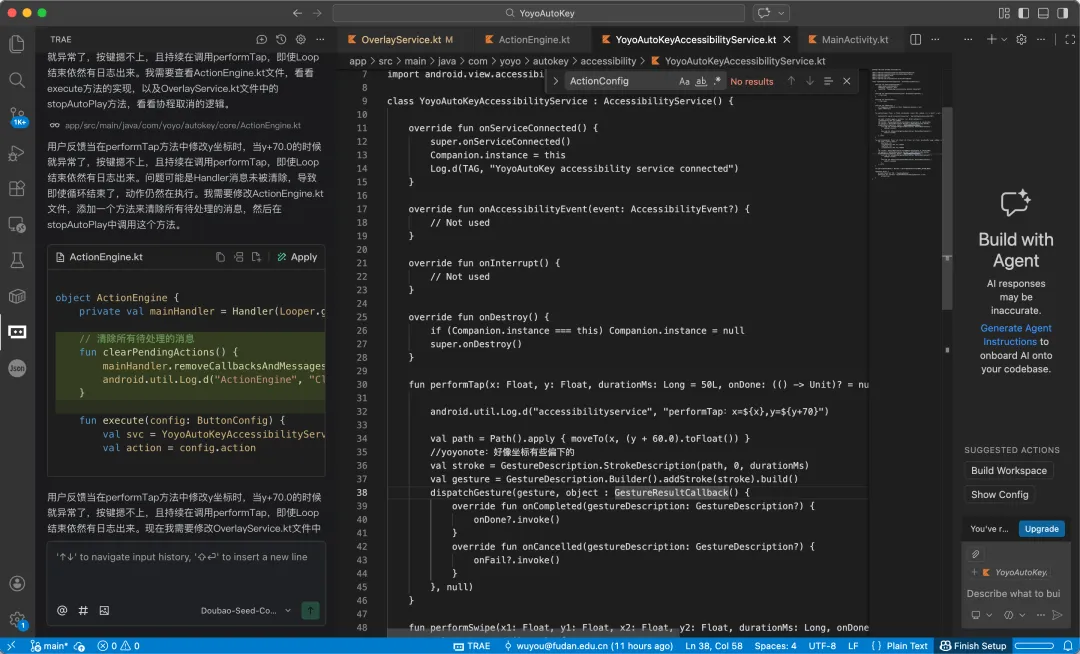
Task: Open the Doubao-Seed model selector dropdown
Action: pyautogui.click(x=246, y=610)
